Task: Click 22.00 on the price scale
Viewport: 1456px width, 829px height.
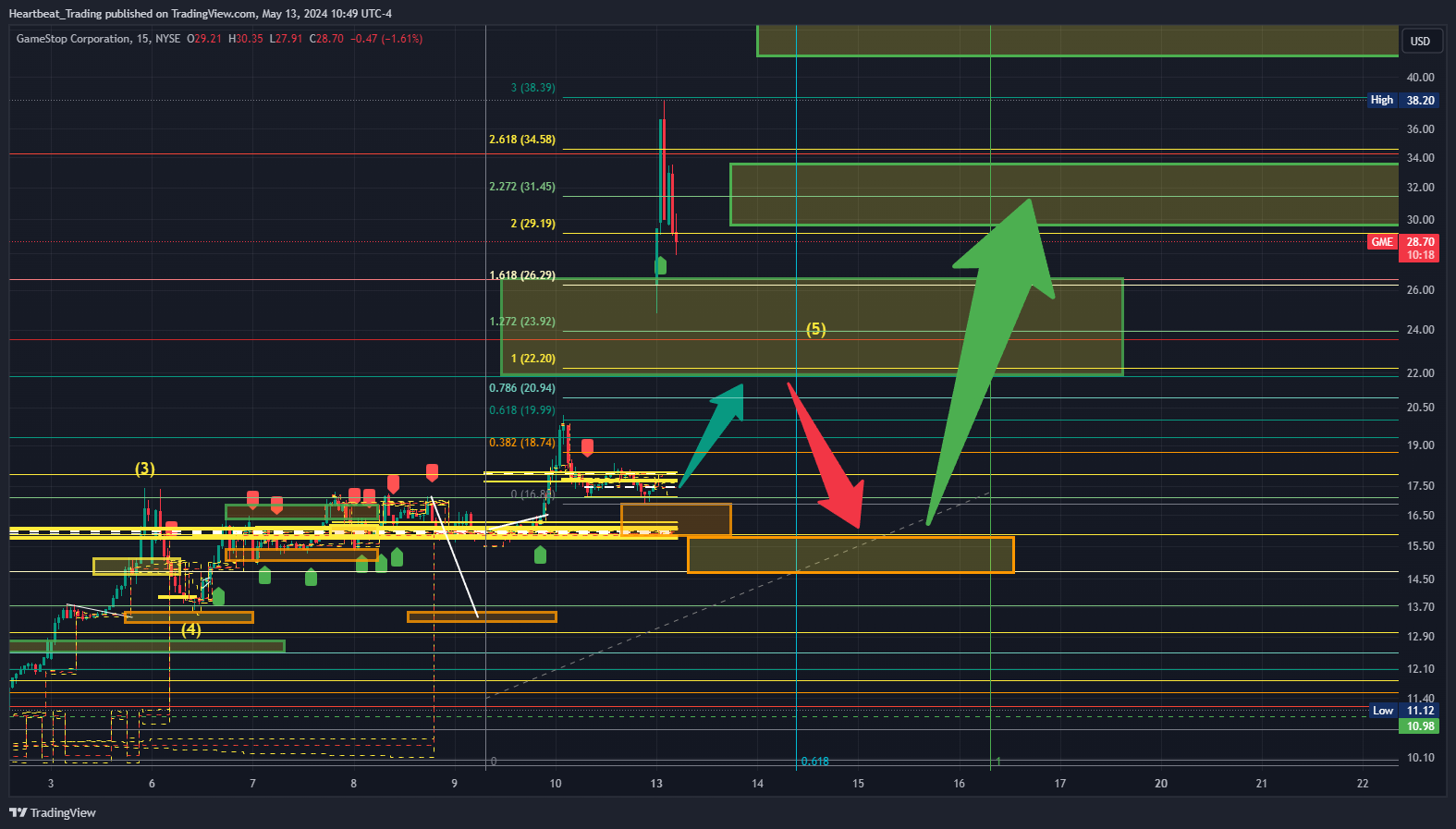Action: [1420, 373]
